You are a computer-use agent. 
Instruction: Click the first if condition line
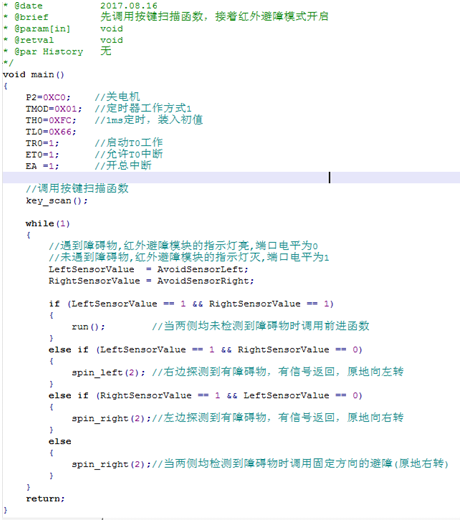[x=191, y=304]
